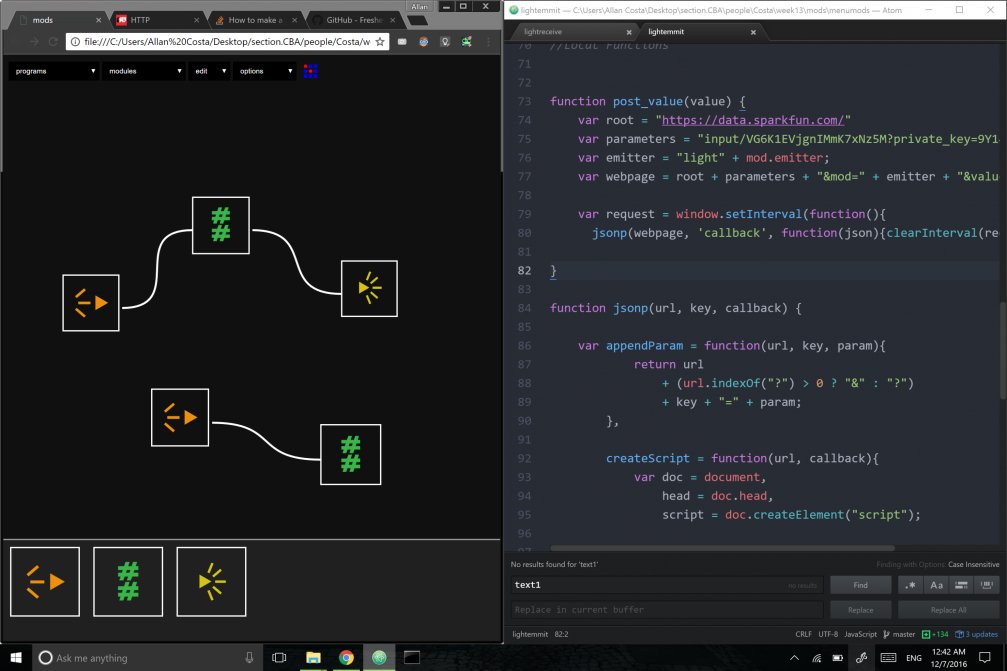The height and width of the screenshot is (671, 1007).
Task: Open the options dropdown menu
Action: click(264, 71)
